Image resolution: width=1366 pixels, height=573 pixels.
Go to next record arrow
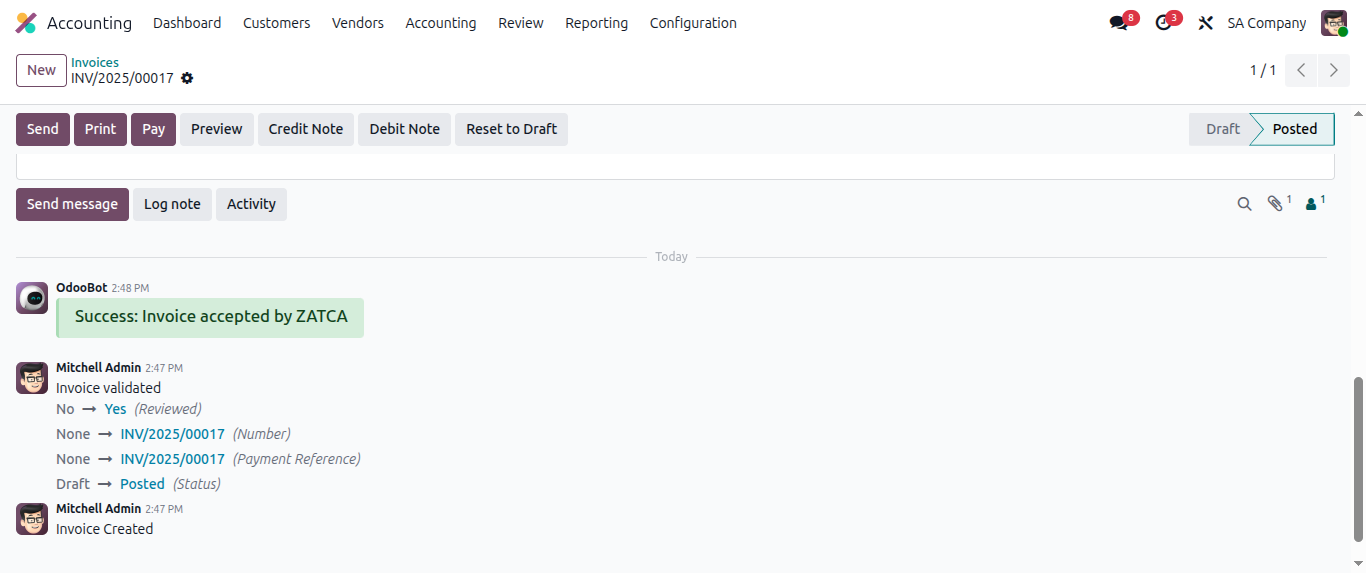[x=1333, y=70]
